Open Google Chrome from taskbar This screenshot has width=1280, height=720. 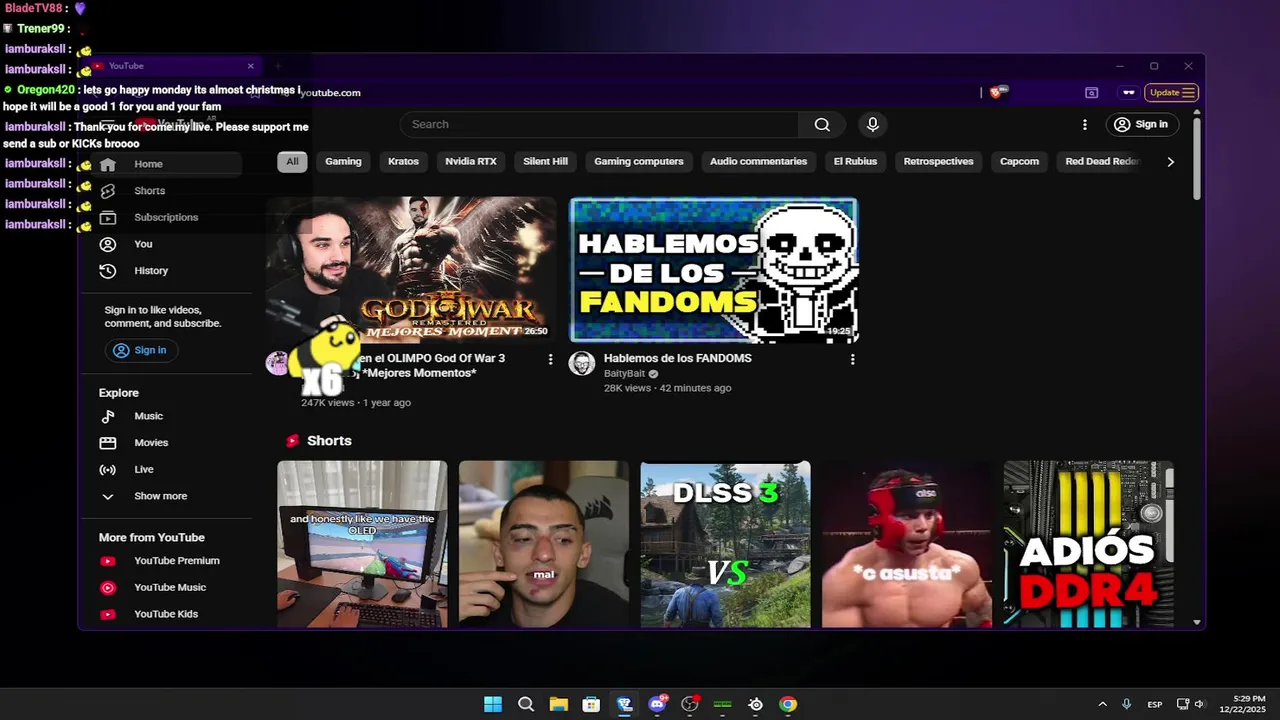788,704
